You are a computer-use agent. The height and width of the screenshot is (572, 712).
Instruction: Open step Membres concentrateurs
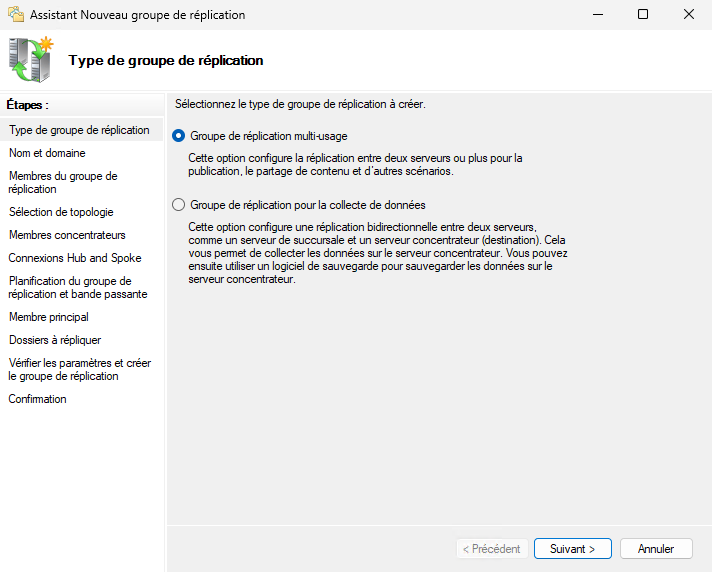(67, 235)
